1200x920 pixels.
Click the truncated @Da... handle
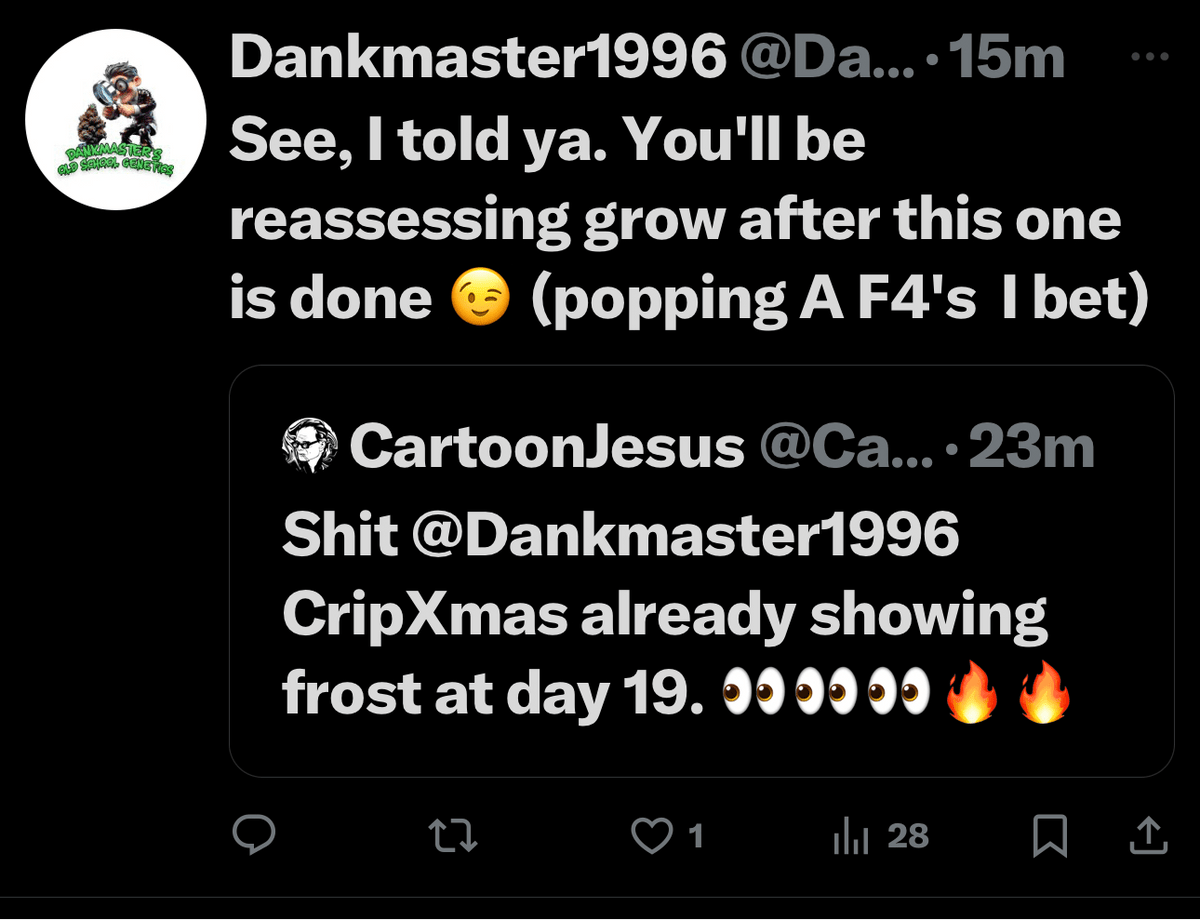point(824,58)
